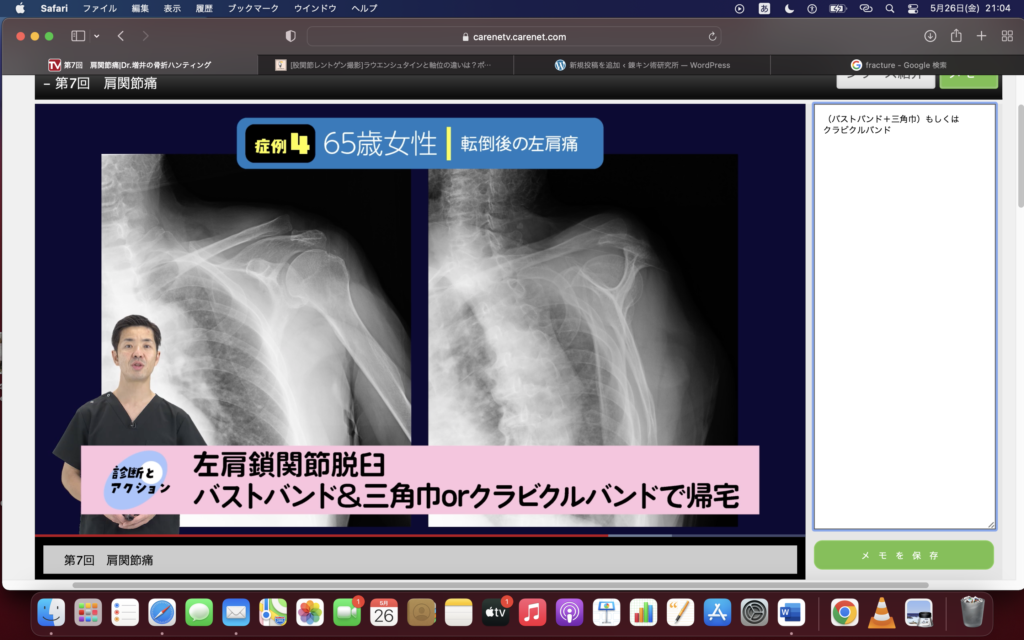The height and width of the screenshot is (640, 1024).
Task: Open the sidebar tab group dropdown arrow
Action: 96,36
